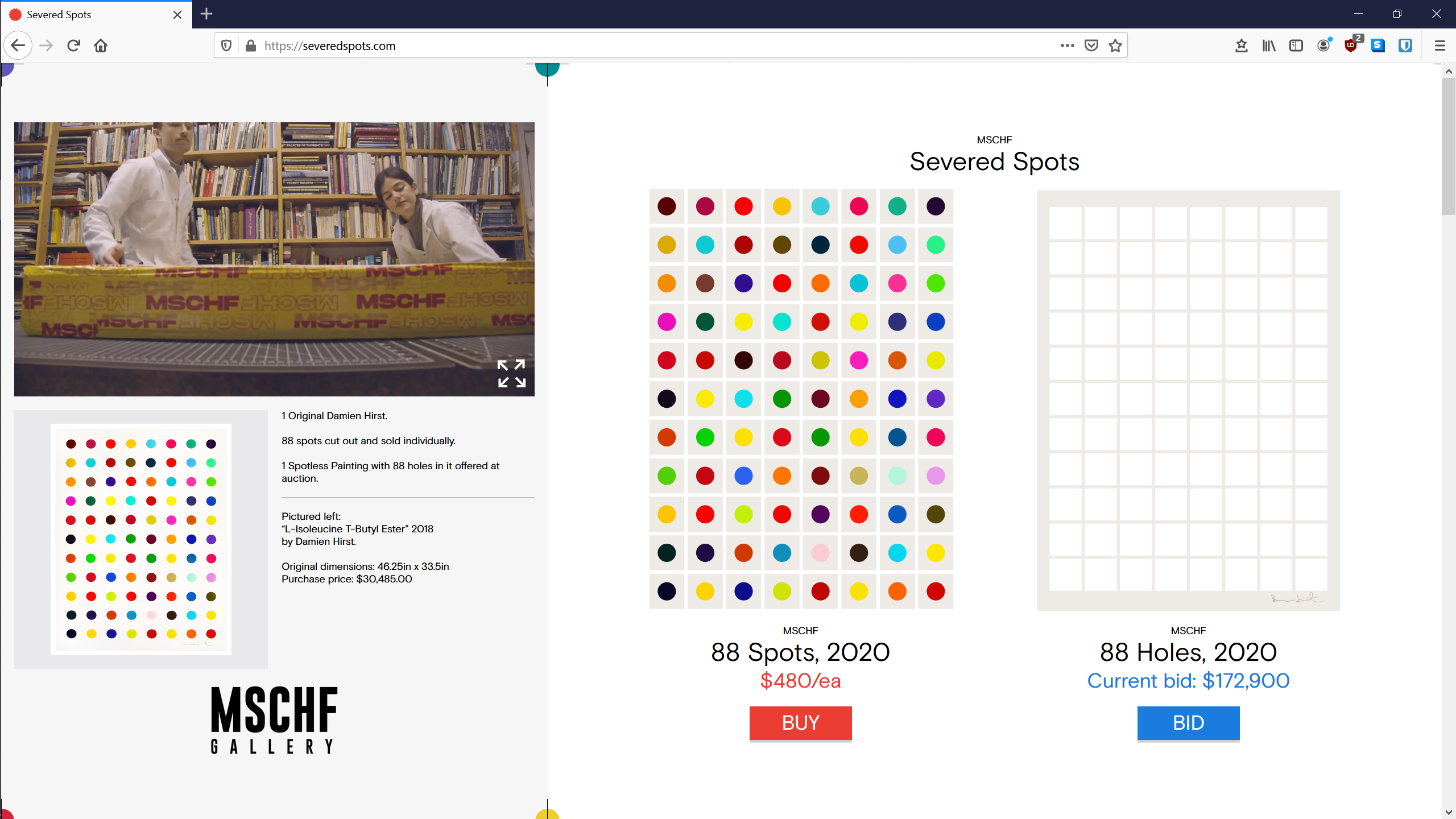Open page actions three-dot menu

point(1067,45)
